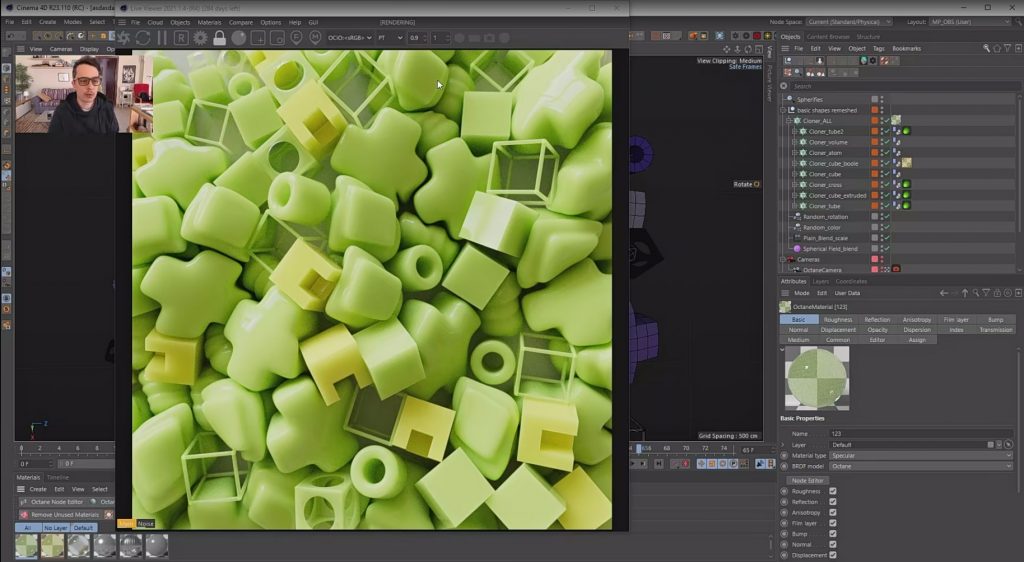Click the R reset render icon
The image size is (1024, 562).
coord(181,38)
